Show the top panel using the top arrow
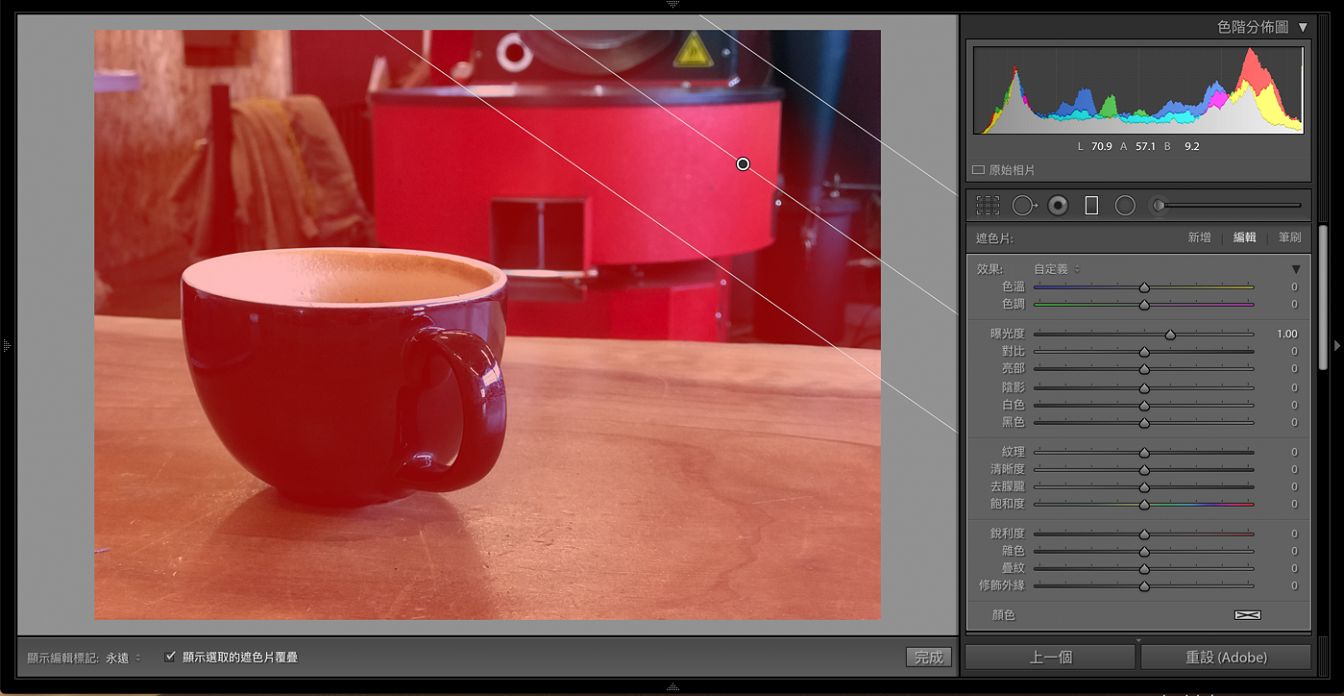The height and width of the screenshot is (696, 1344). pyautogui.click(x=672, y=5)
